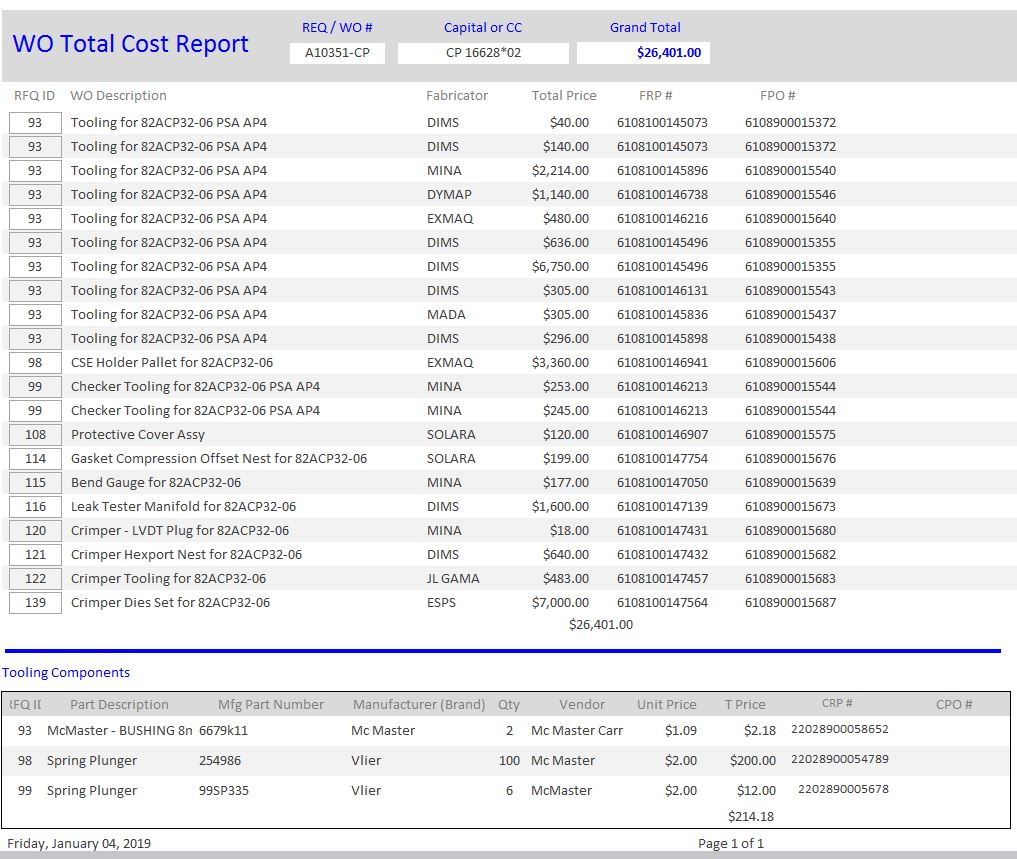The width and height of the screenshot is (1017, 859).
Task: Select the $26,401.00 sum below Total Price column
Action: click(601, 625)
